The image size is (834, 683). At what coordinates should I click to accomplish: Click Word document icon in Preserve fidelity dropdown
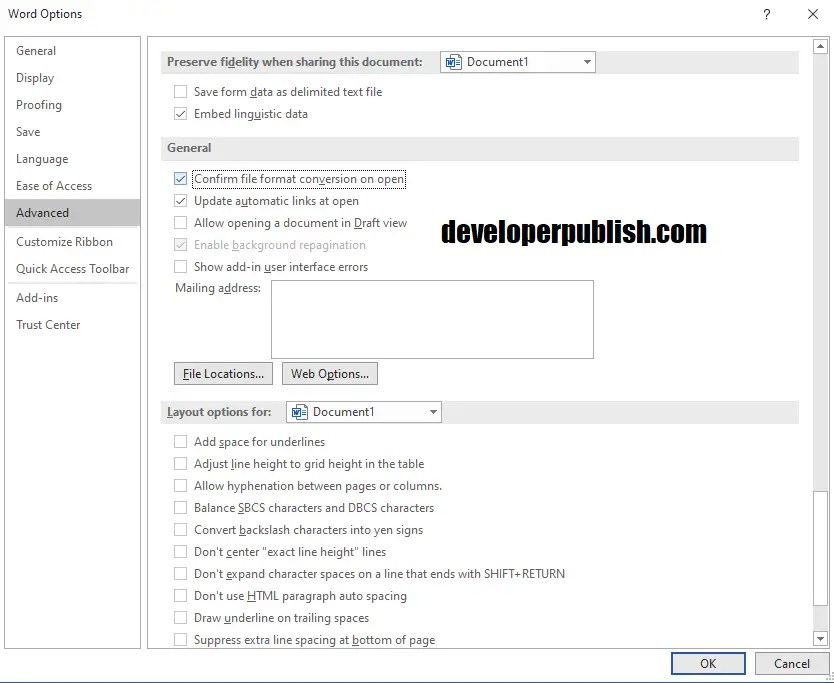point(453,62)
